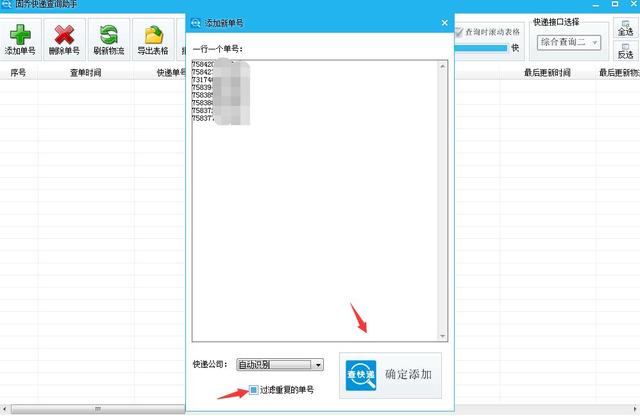Click the text area scroll-up arrow

(443, 66)
